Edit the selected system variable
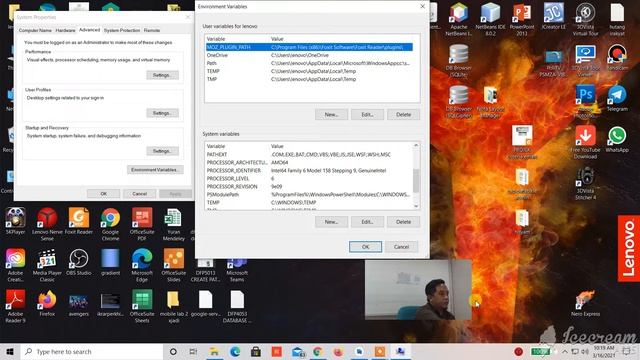 367,222
